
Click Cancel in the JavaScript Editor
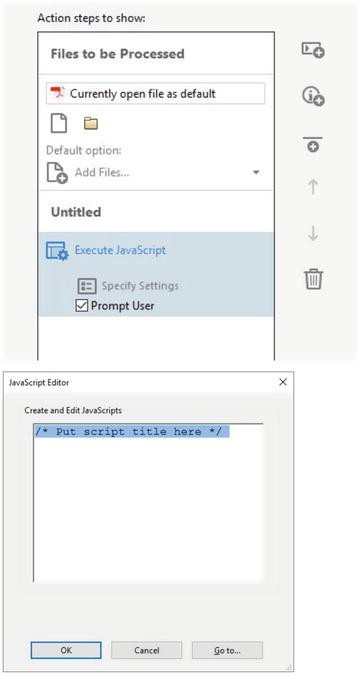(x=146, y=650)
